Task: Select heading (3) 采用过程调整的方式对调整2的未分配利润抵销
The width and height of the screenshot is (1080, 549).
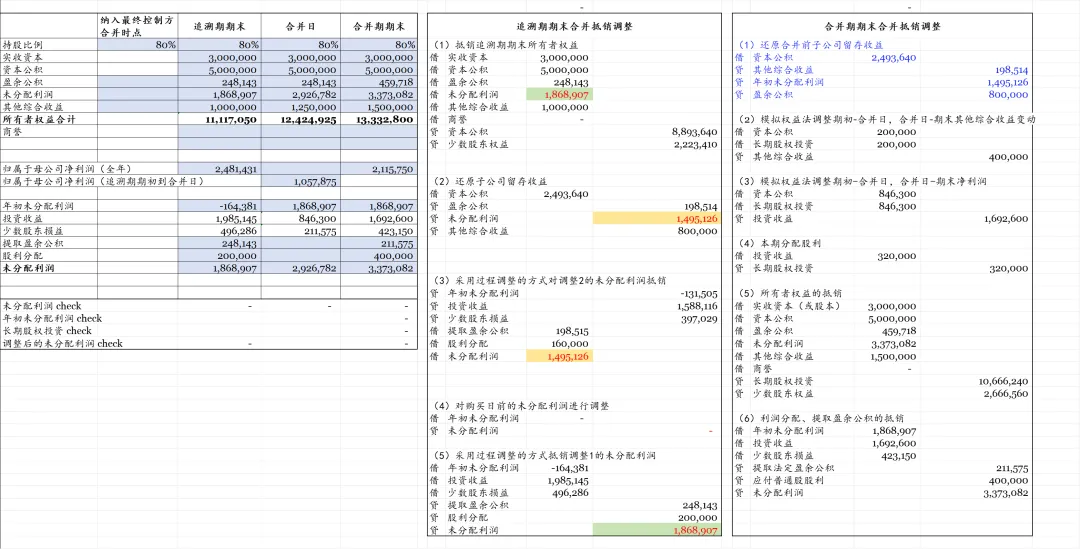Action: coord(550,281)
